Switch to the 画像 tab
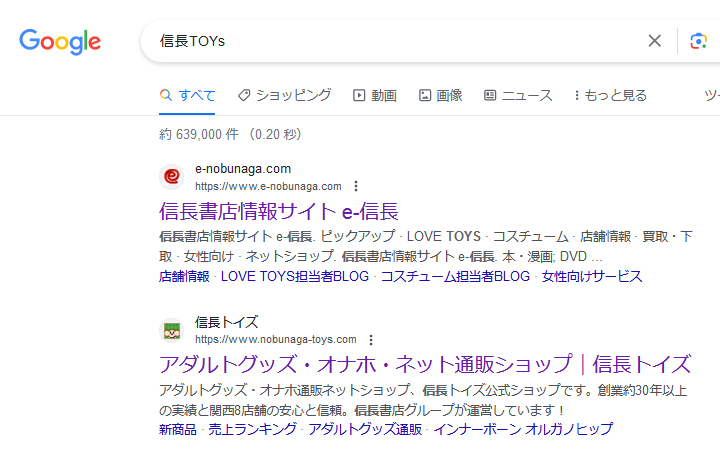Image resolution: width=720 pixels, height=455 pixels. (440, 95)
